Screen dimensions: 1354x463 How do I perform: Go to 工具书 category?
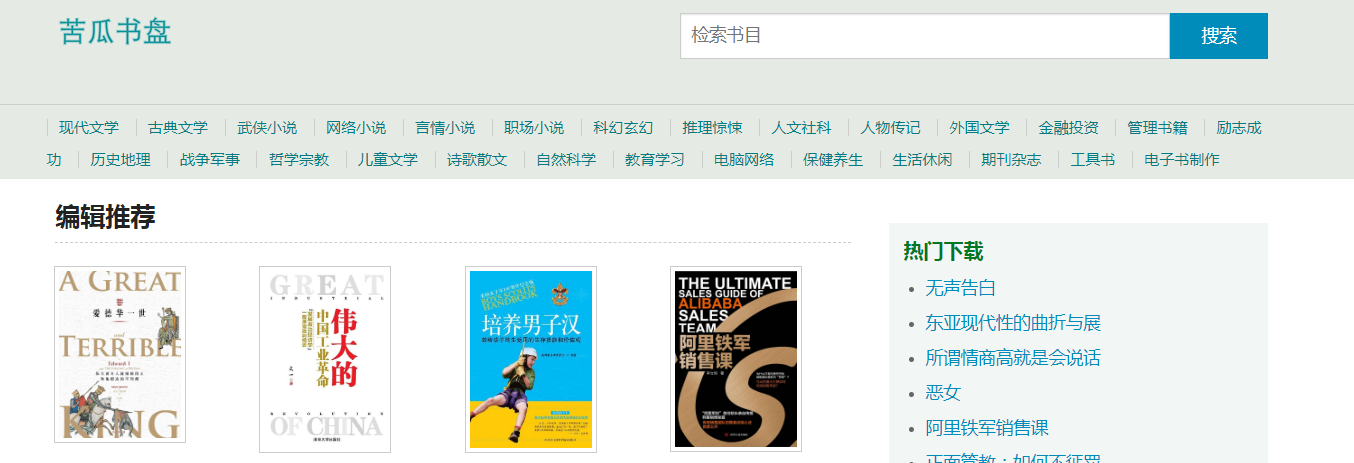[x=1093, y=160]
